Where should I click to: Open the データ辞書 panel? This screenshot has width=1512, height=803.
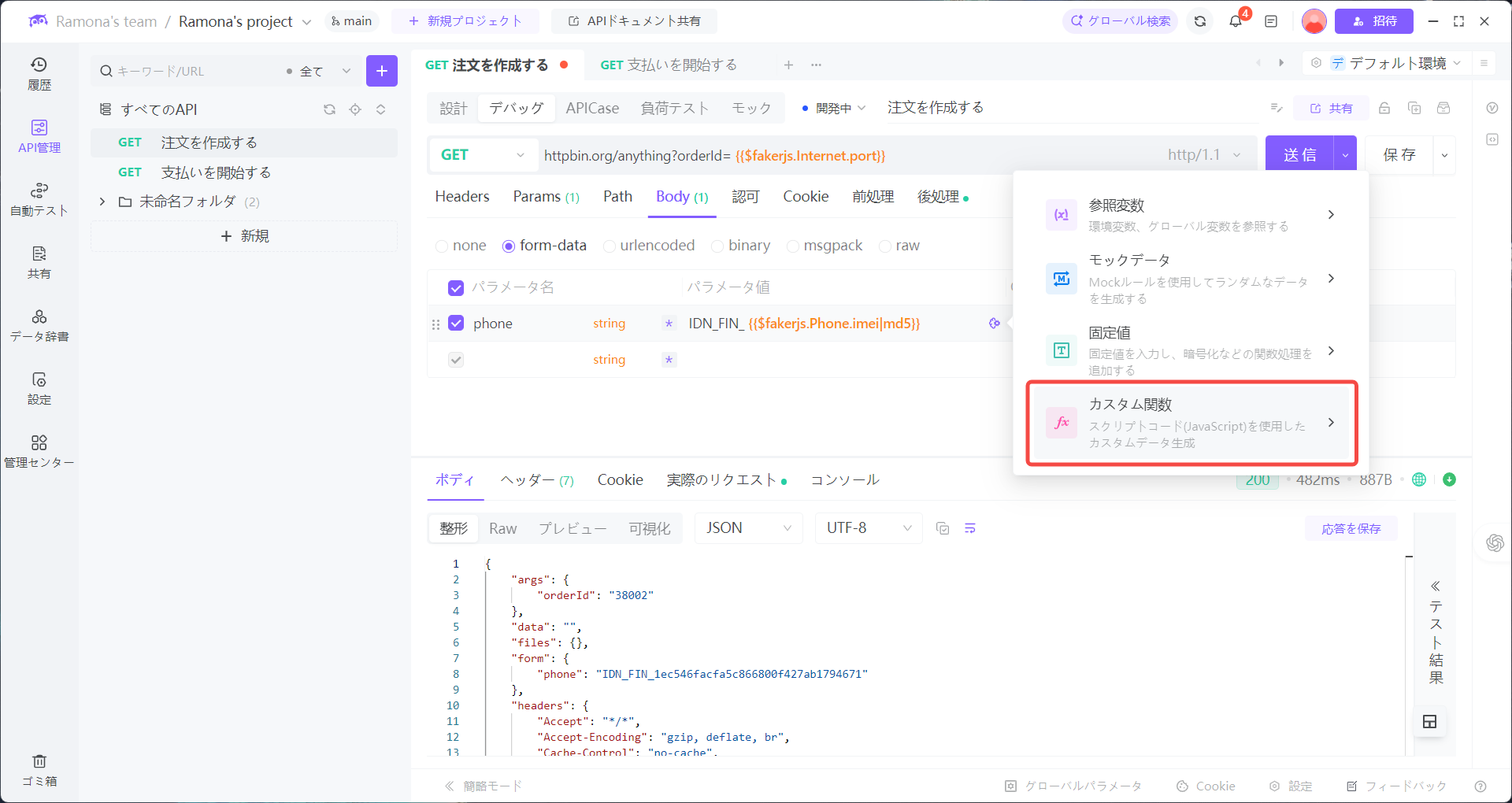39,325
